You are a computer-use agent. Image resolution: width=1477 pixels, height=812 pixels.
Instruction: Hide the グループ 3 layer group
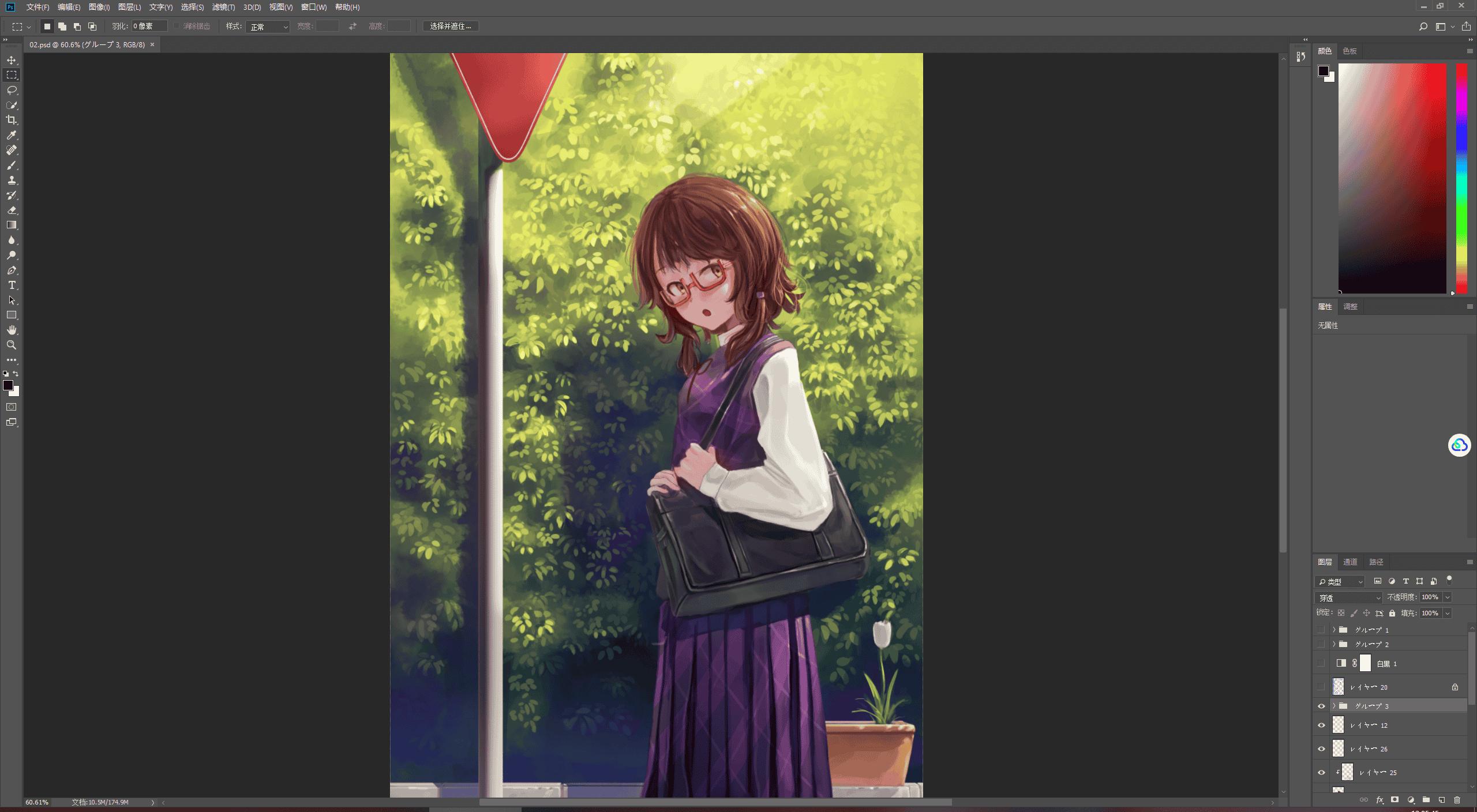click(x=1321, y=706)
